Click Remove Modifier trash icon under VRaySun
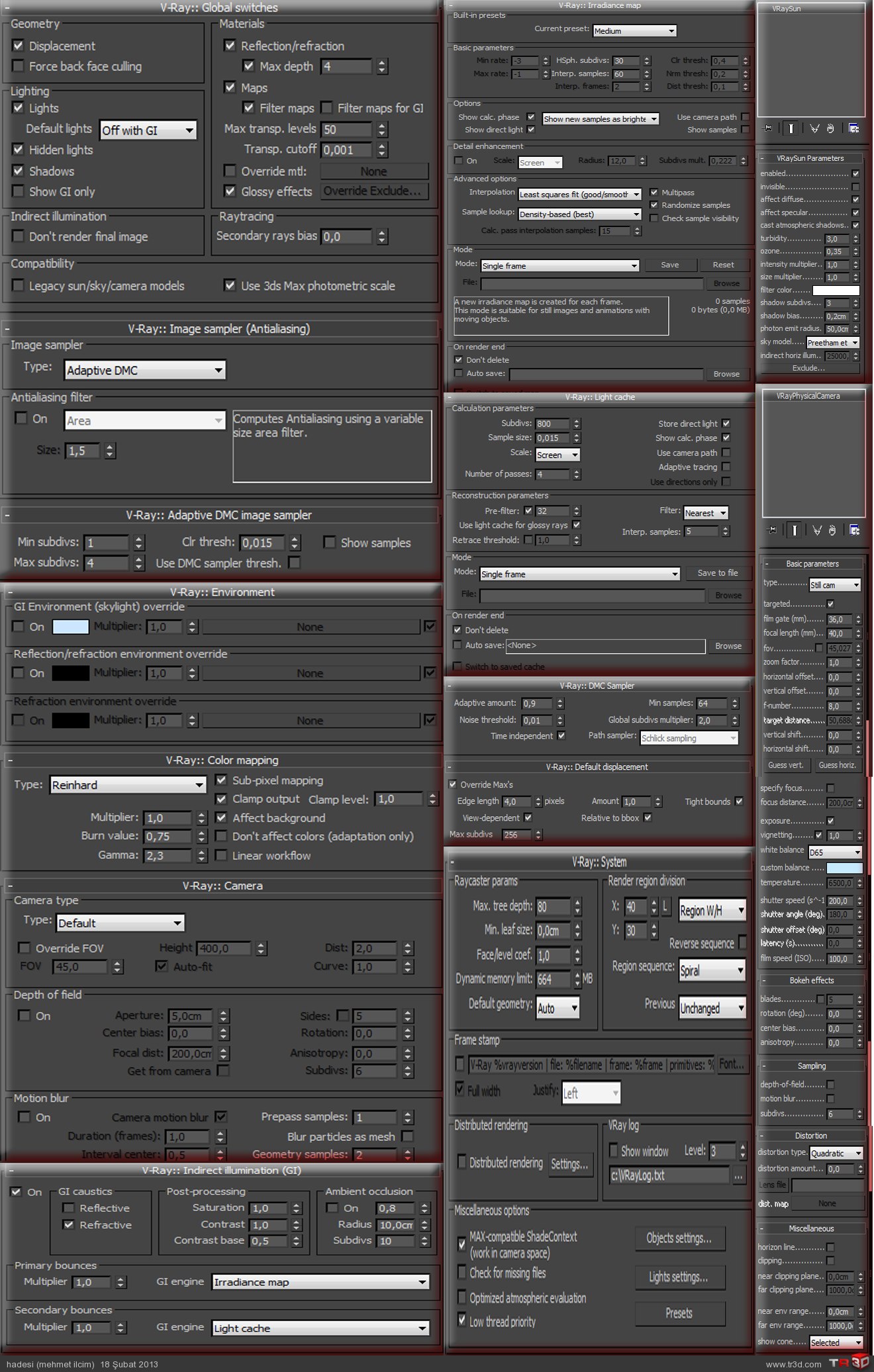Image resolution: width=874 pixels, height=1372 pixels. click(x=830, y=128)
